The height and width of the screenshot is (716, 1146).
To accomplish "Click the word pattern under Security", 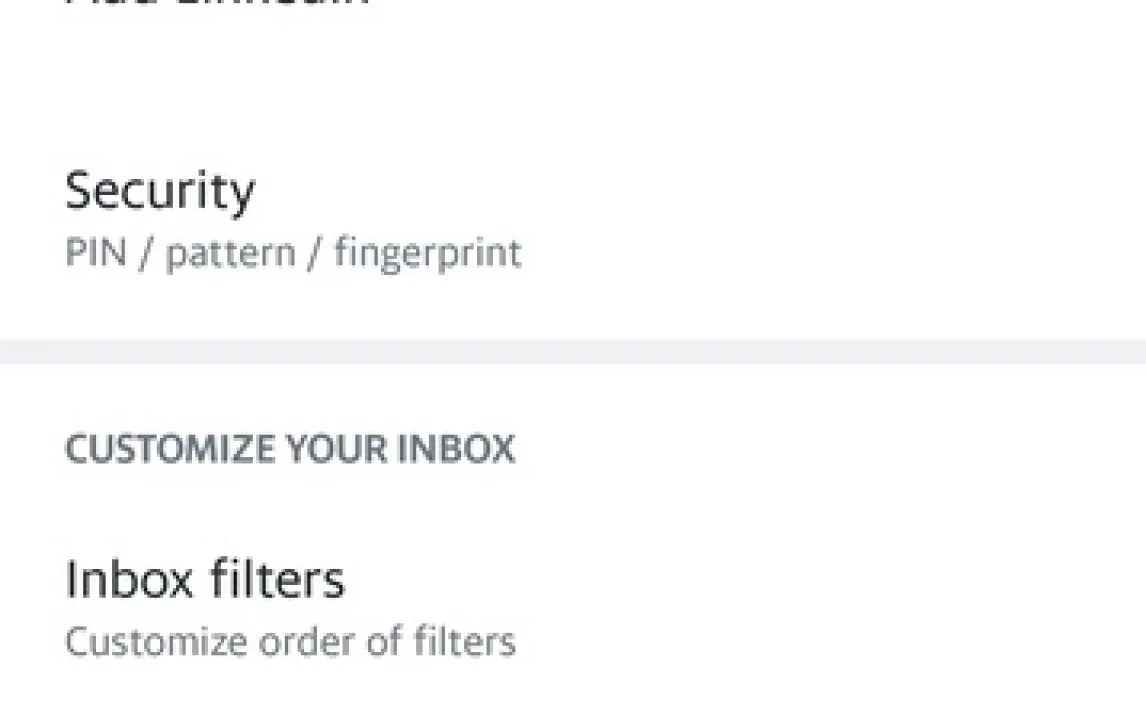I will point(230,254).
